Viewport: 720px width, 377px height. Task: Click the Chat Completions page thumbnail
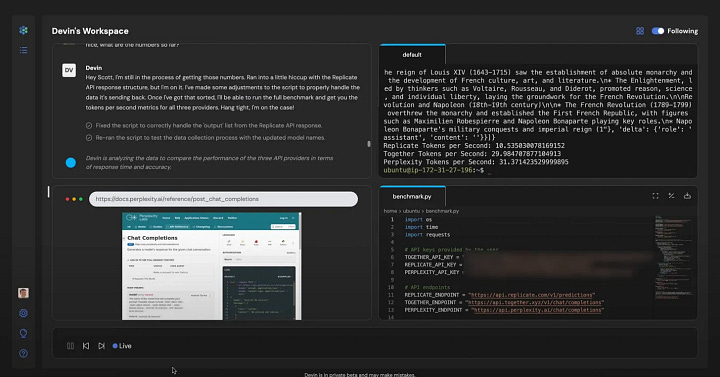click(x=212, y=266)
